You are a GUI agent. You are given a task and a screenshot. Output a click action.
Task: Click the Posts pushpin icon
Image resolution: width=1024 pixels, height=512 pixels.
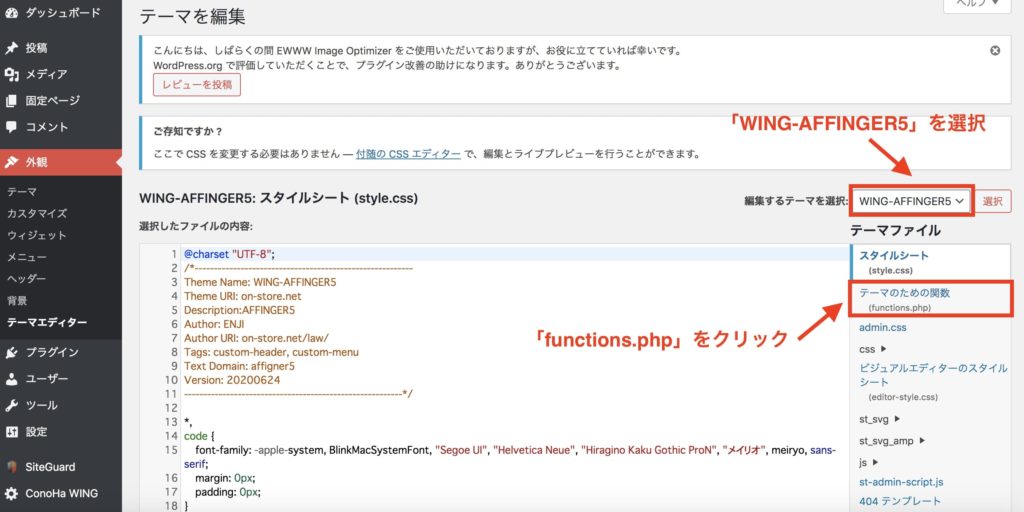11,48
